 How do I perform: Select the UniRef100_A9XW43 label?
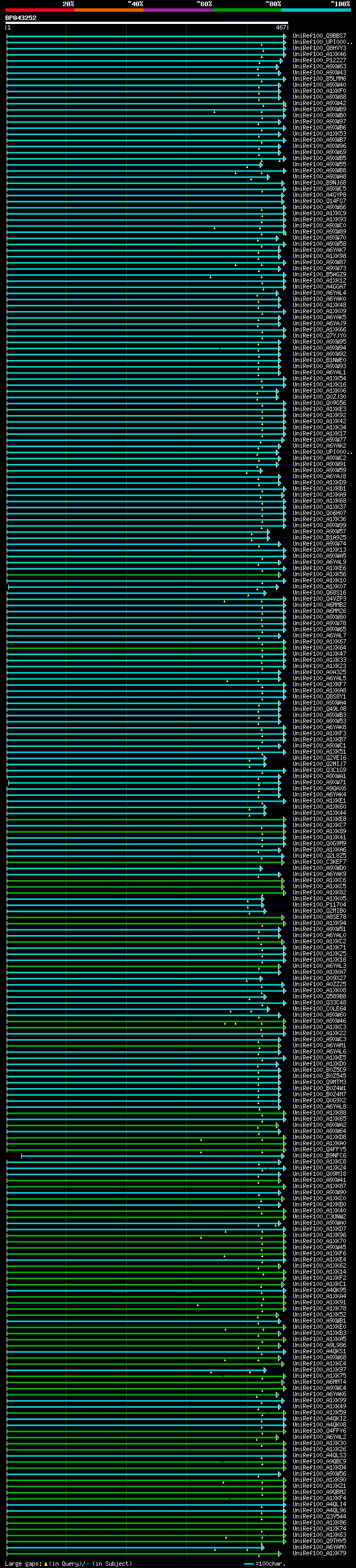pyautogui.click(x=319, y=72)
